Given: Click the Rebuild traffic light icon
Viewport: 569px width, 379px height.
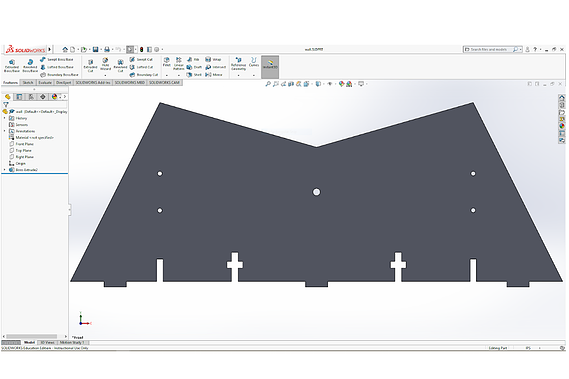Looking at the screenshot, I should click(x=142, y=49).
